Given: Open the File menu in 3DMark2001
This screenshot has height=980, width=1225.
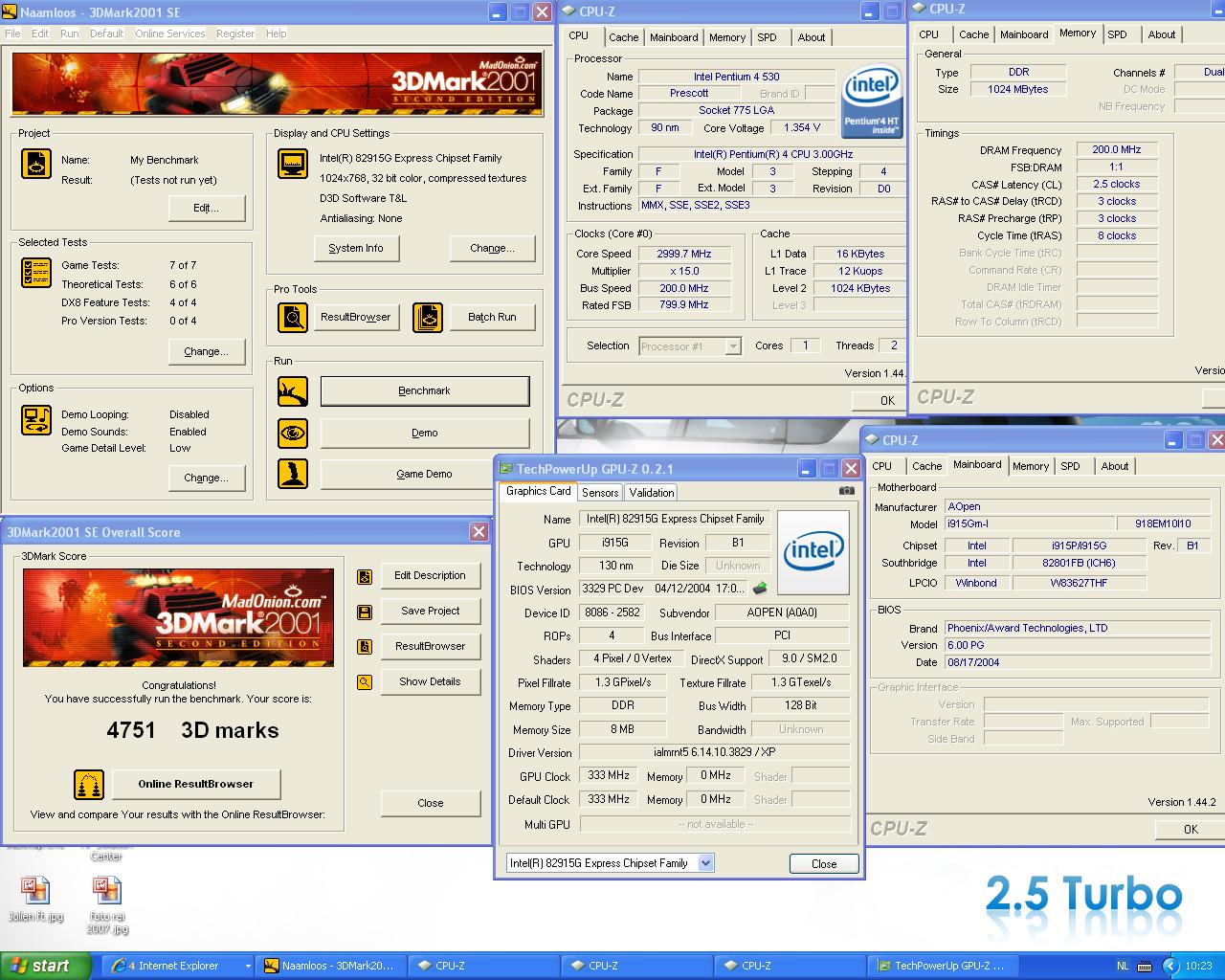Looking at the screenshot, I should pos(12,33).
